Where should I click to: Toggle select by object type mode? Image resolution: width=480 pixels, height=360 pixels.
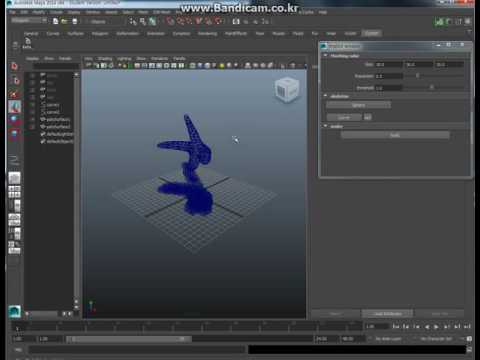click(x=143, y=21)
